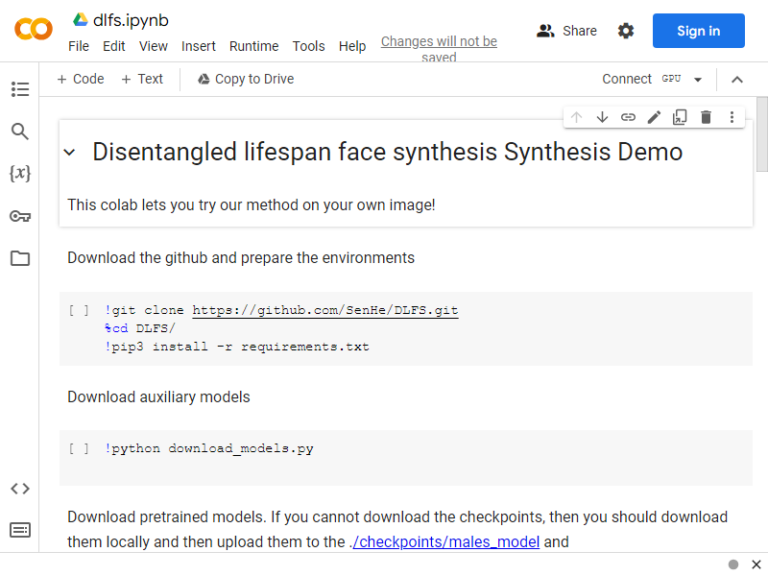768x576 pixels.
Task: Open the View menu
Action: point(153,46)
